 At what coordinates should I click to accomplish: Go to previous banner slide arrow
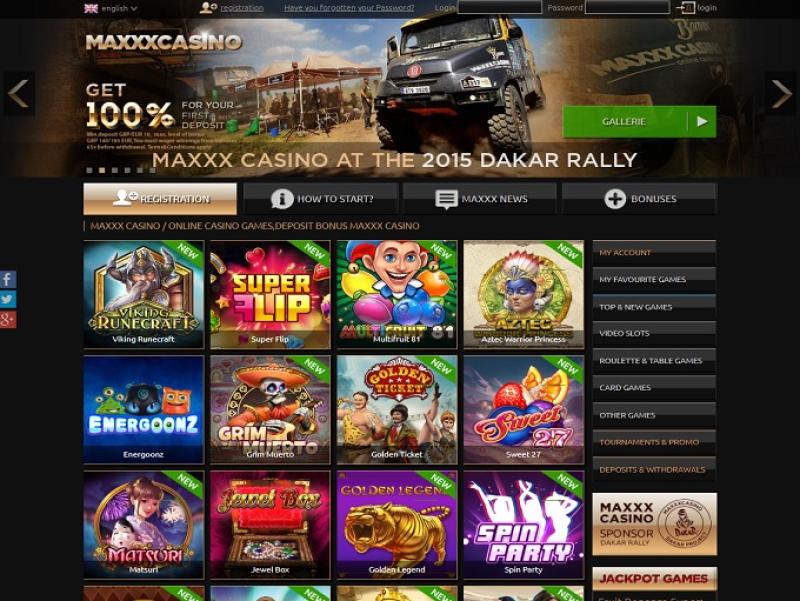pyautogui.click(x=19, y=93)
